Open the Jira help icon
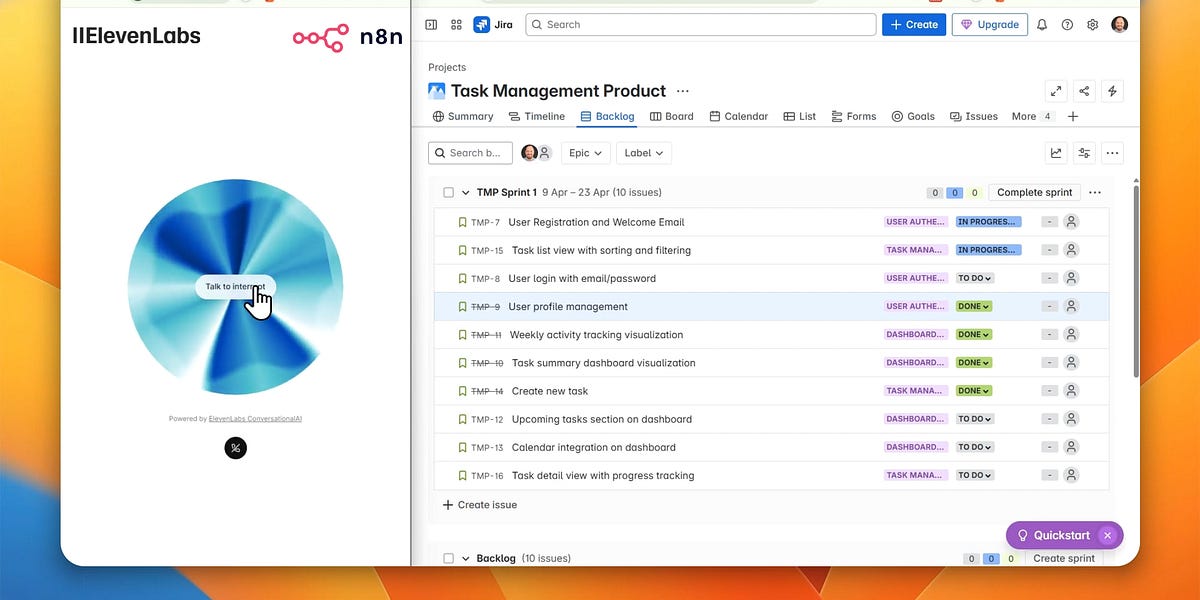The width and height of the screenshot is (1200, 600). pyautogui.click(x=1067, y=24)
